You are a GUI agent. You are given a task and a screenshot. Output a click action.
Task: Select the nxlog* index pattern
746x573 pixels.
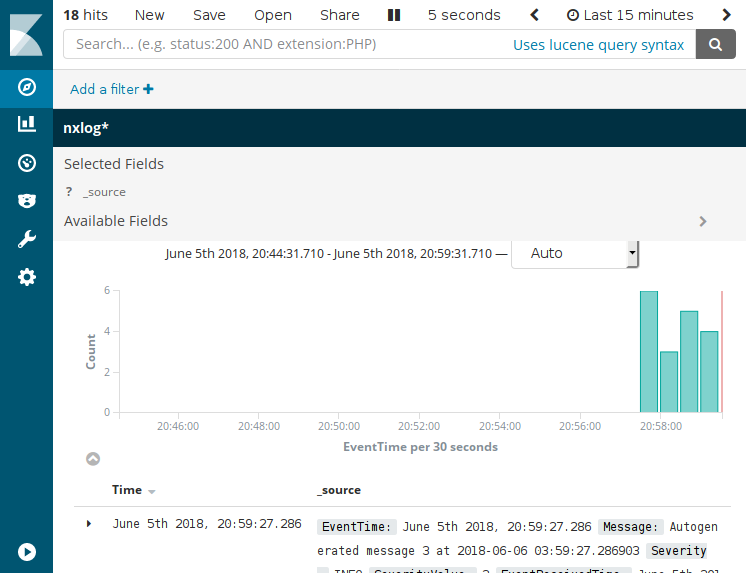tap(86, 128)
